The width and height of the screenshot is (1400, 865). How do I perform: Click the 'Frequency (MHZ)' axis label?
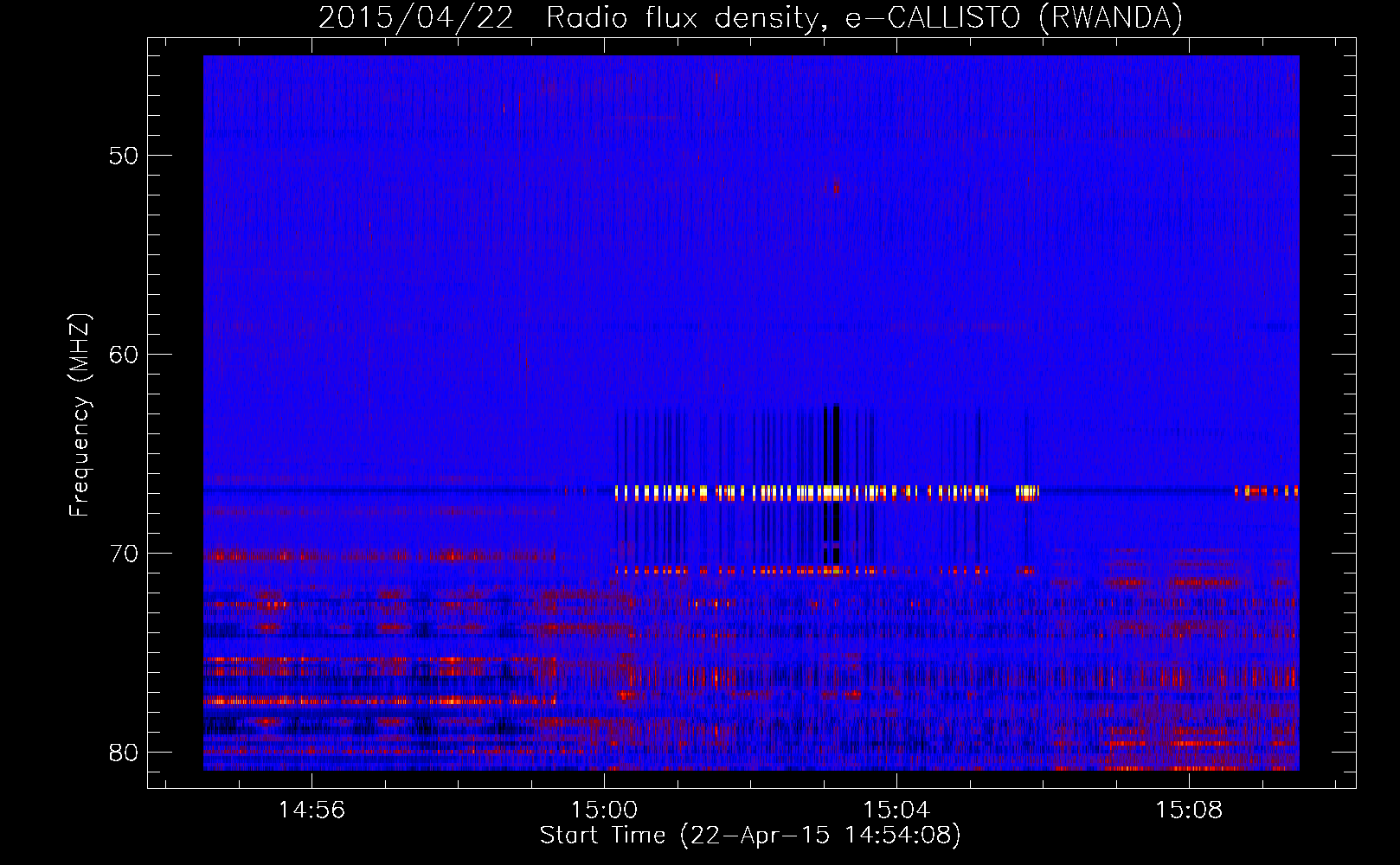(80, 415)
